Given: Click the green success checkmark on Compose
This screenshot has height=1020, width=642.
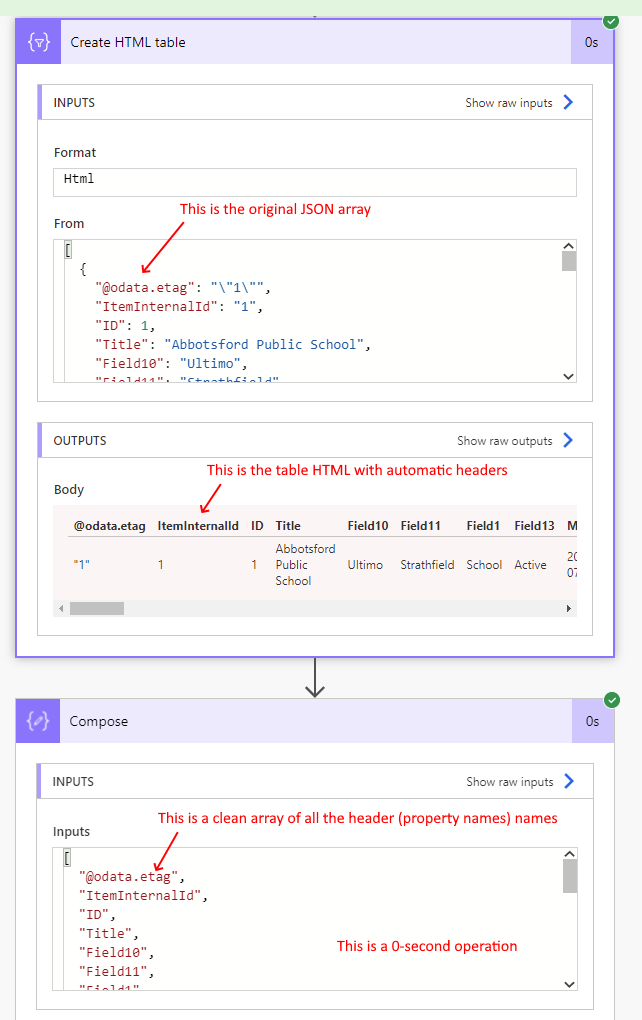Looking at the screenshot, I should [611, 700].
